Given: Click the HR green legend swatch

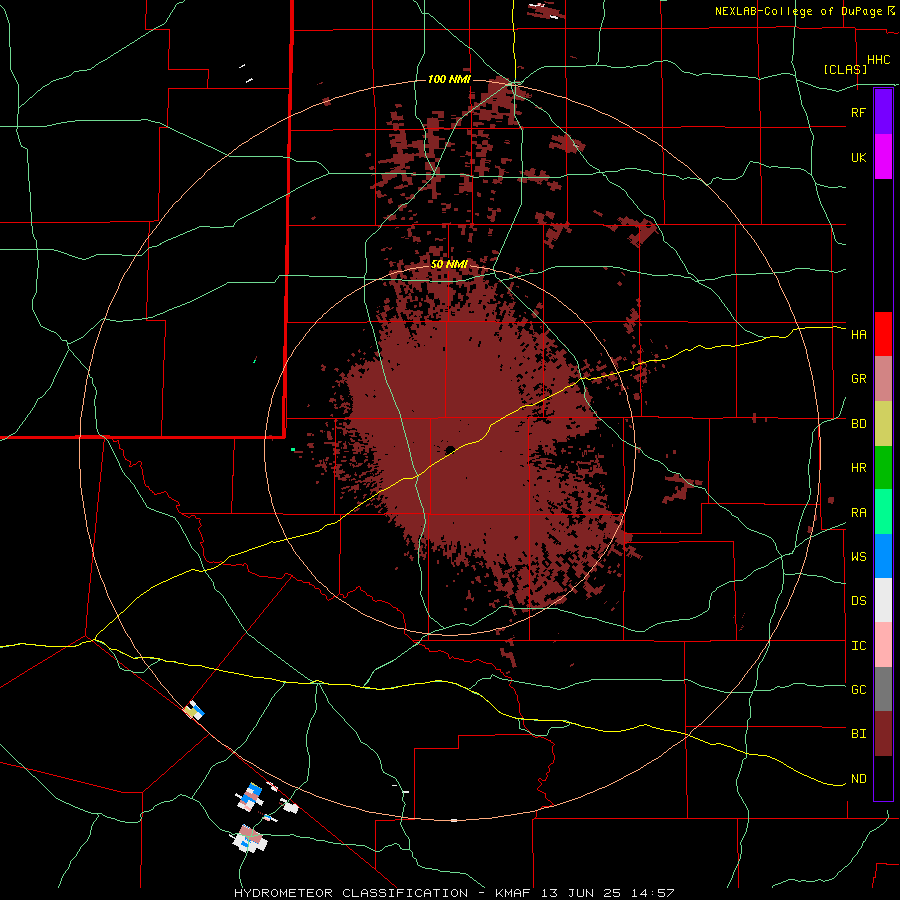Looking at the screenshot, I should [x=883, y=467].
